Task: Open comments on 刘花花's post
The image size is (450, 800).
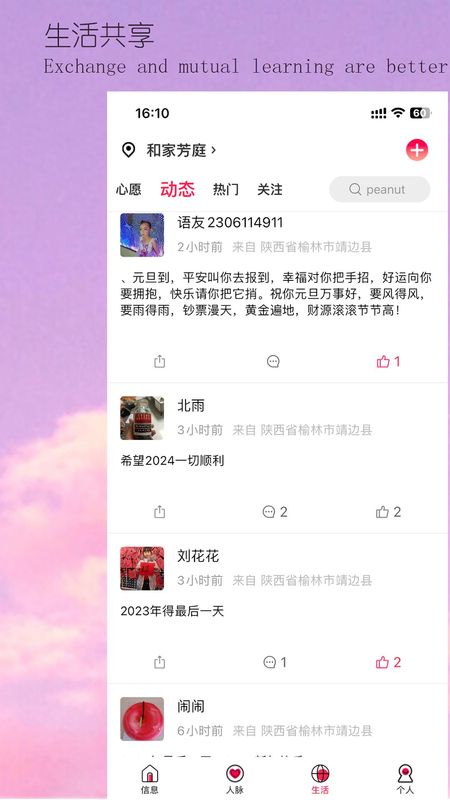Action: coord(274,662)
